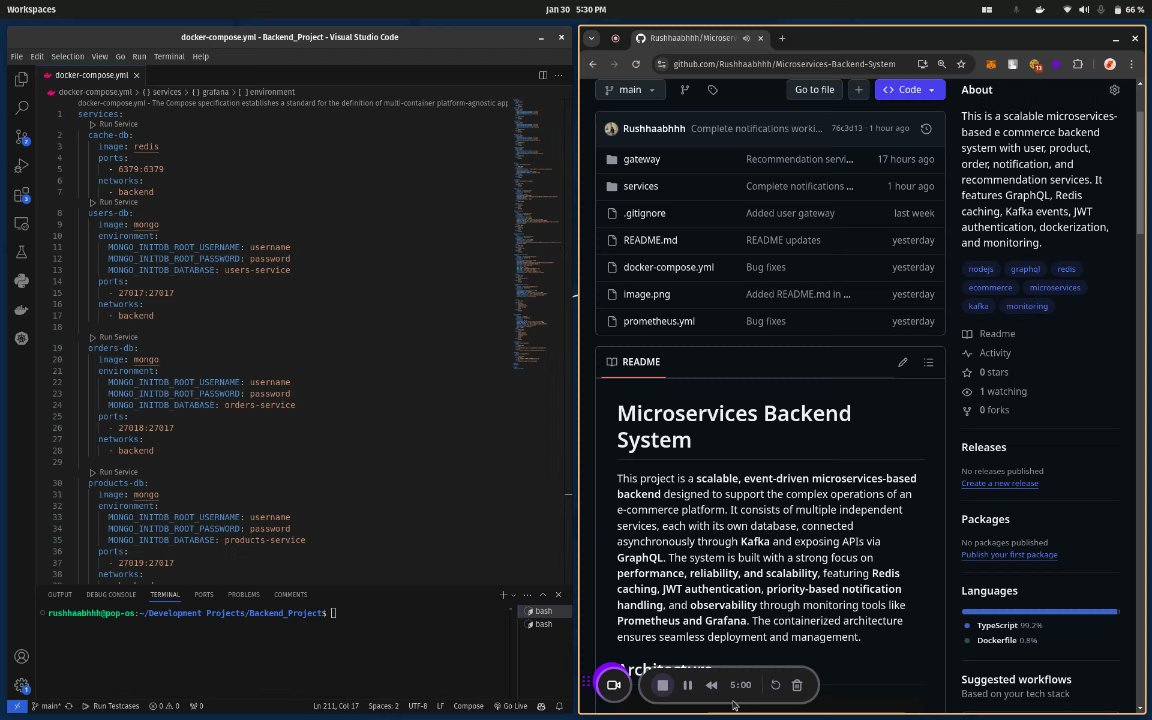1152x720 pixels.
Task: Open Run and Debug view in VS Code
Action: point(21,166)
